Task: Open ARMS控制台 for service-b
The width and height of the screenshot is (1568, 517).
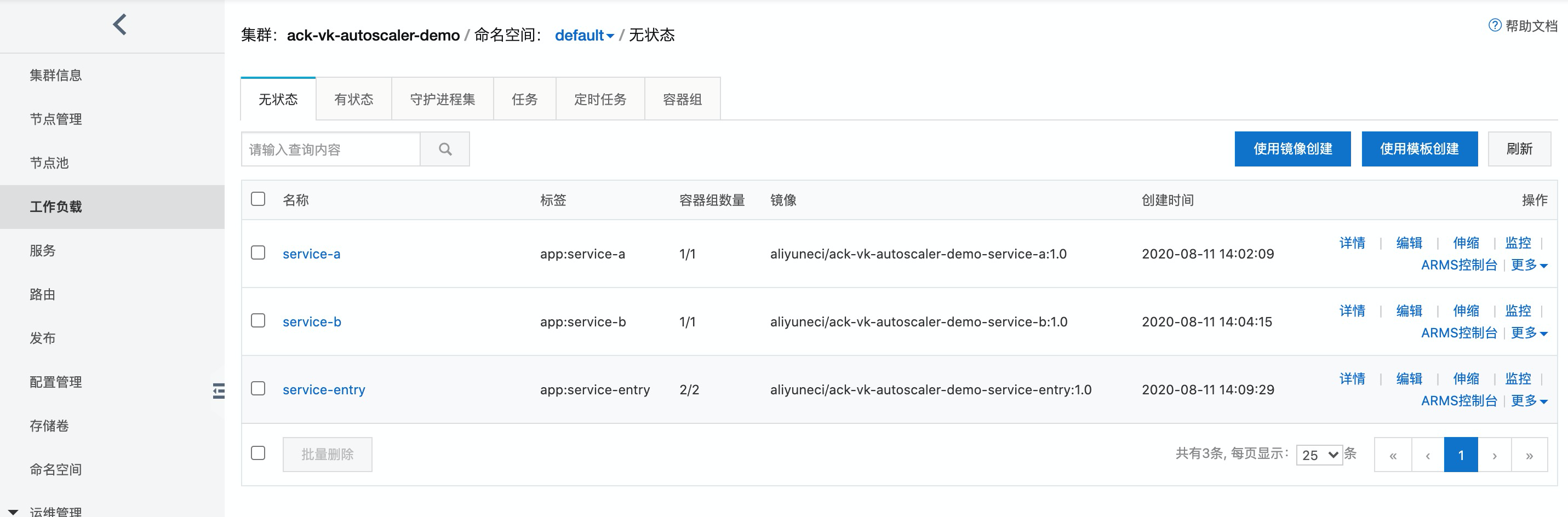Action: pyautogui.click(x=1459, y=334)
